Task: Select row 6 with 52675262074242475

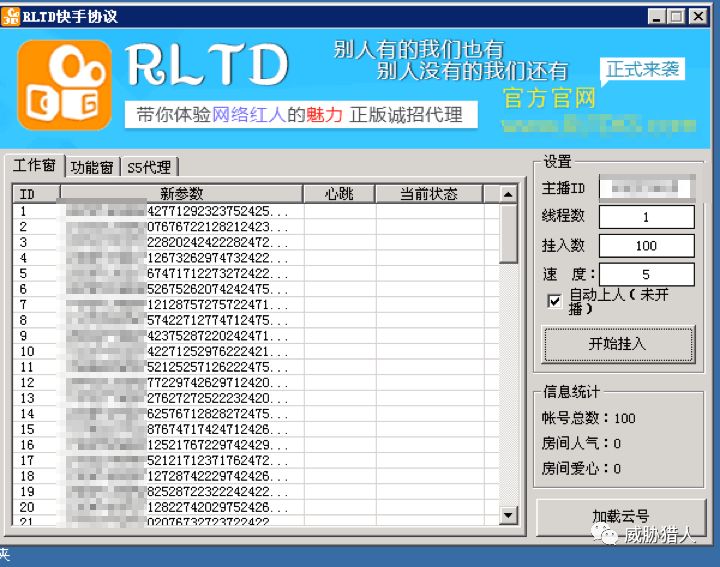Action: [x=256, y=289]
